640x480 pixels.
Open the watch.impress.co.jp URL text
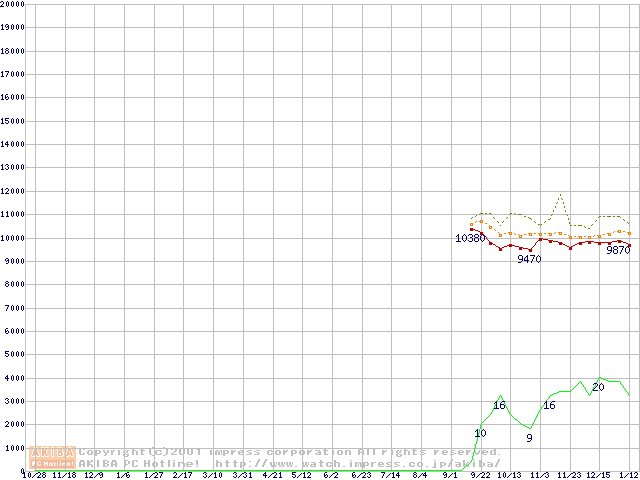pos(357,464)
